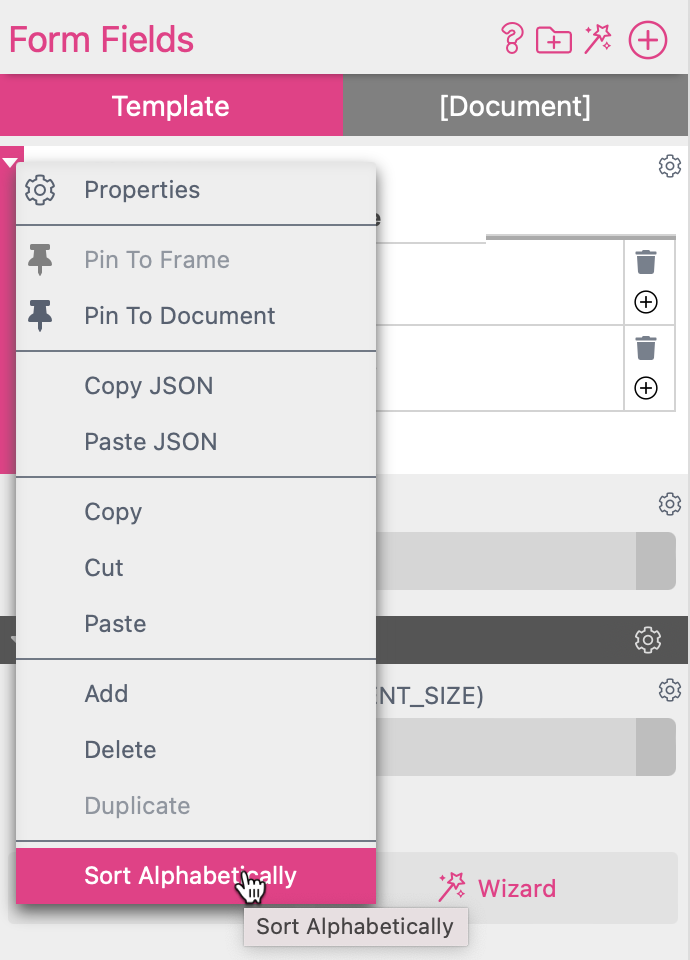Open Properties from the context menu
The width and height of the screenshot is (690, 960).
click(142, 189)
